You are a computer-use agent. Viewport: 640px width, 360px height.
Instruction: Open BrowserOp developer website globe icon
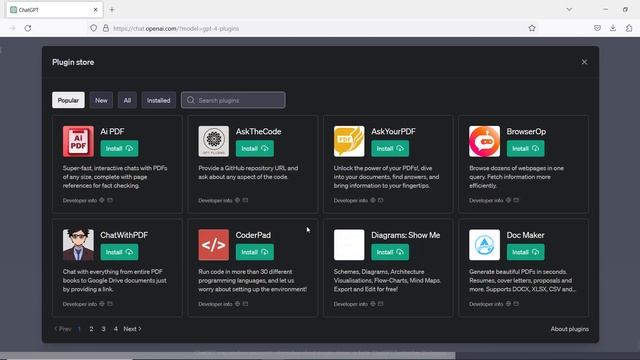coord(508,200)
